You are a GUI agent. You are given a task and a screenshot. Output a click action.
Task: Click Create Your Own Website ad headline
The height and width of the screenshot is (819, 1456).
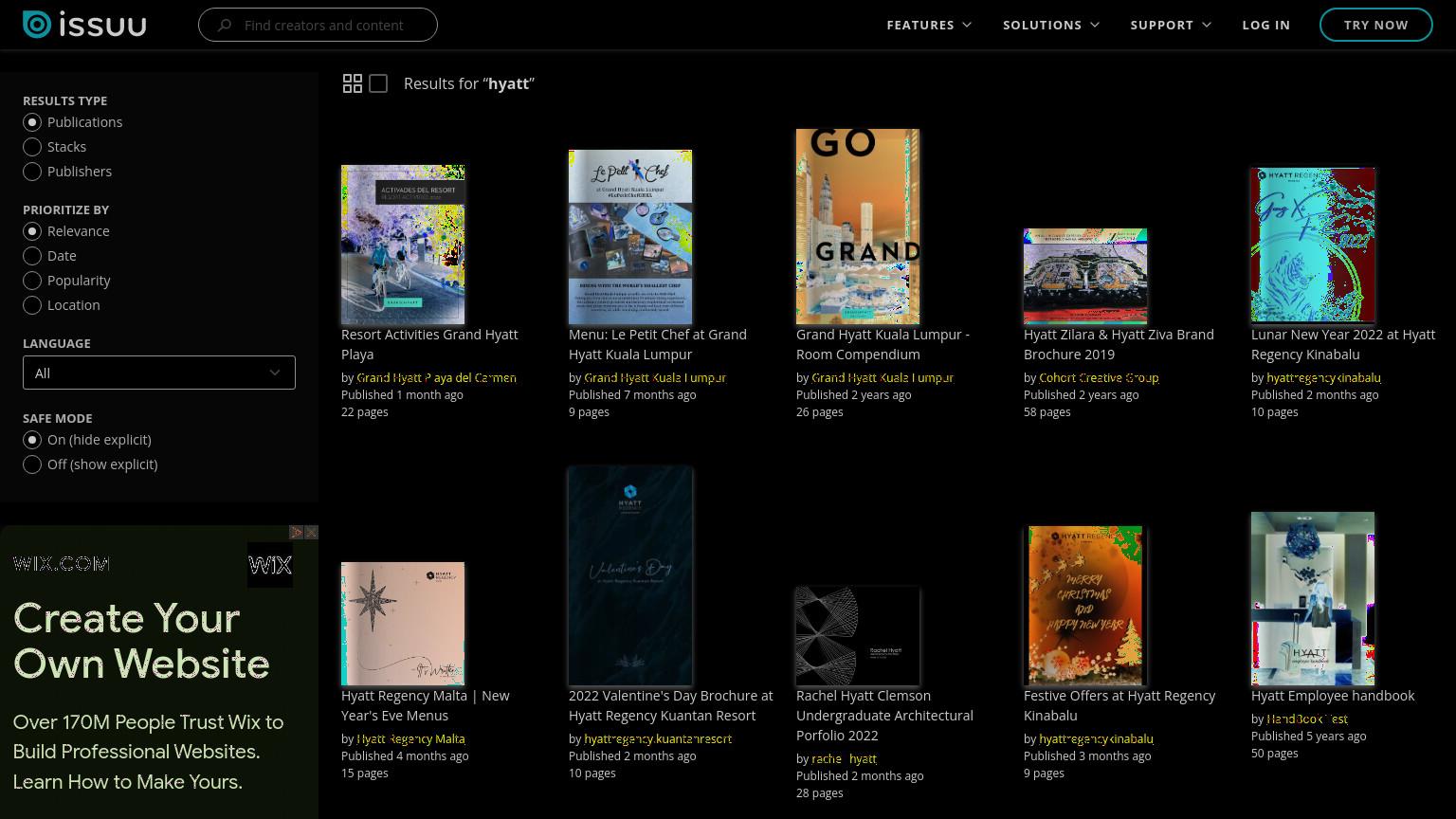[141, 641]
